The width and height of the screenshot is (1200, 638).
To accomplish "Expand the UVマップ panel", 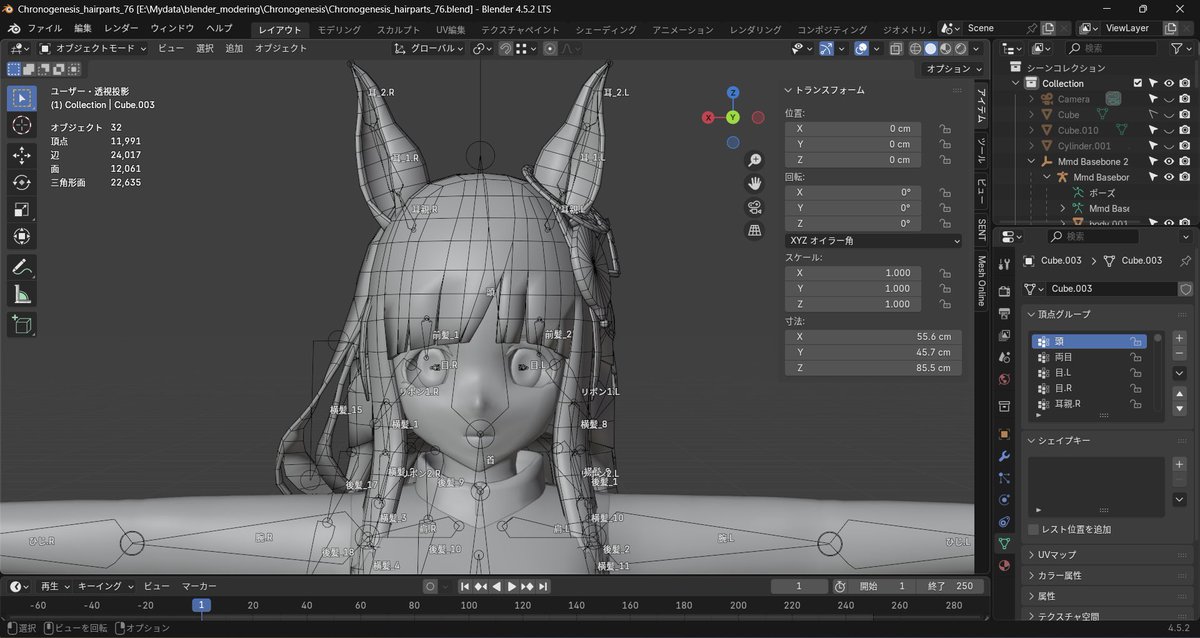I will click(1056, 554).
